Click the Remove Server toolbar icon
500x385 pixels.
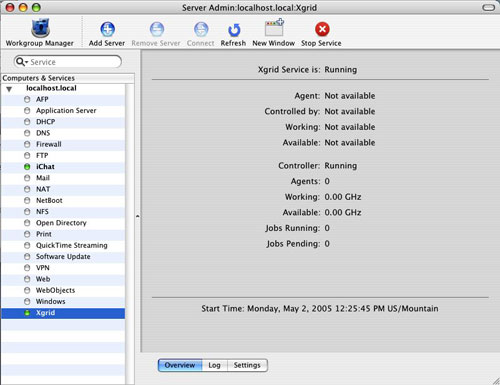point(157,29)
